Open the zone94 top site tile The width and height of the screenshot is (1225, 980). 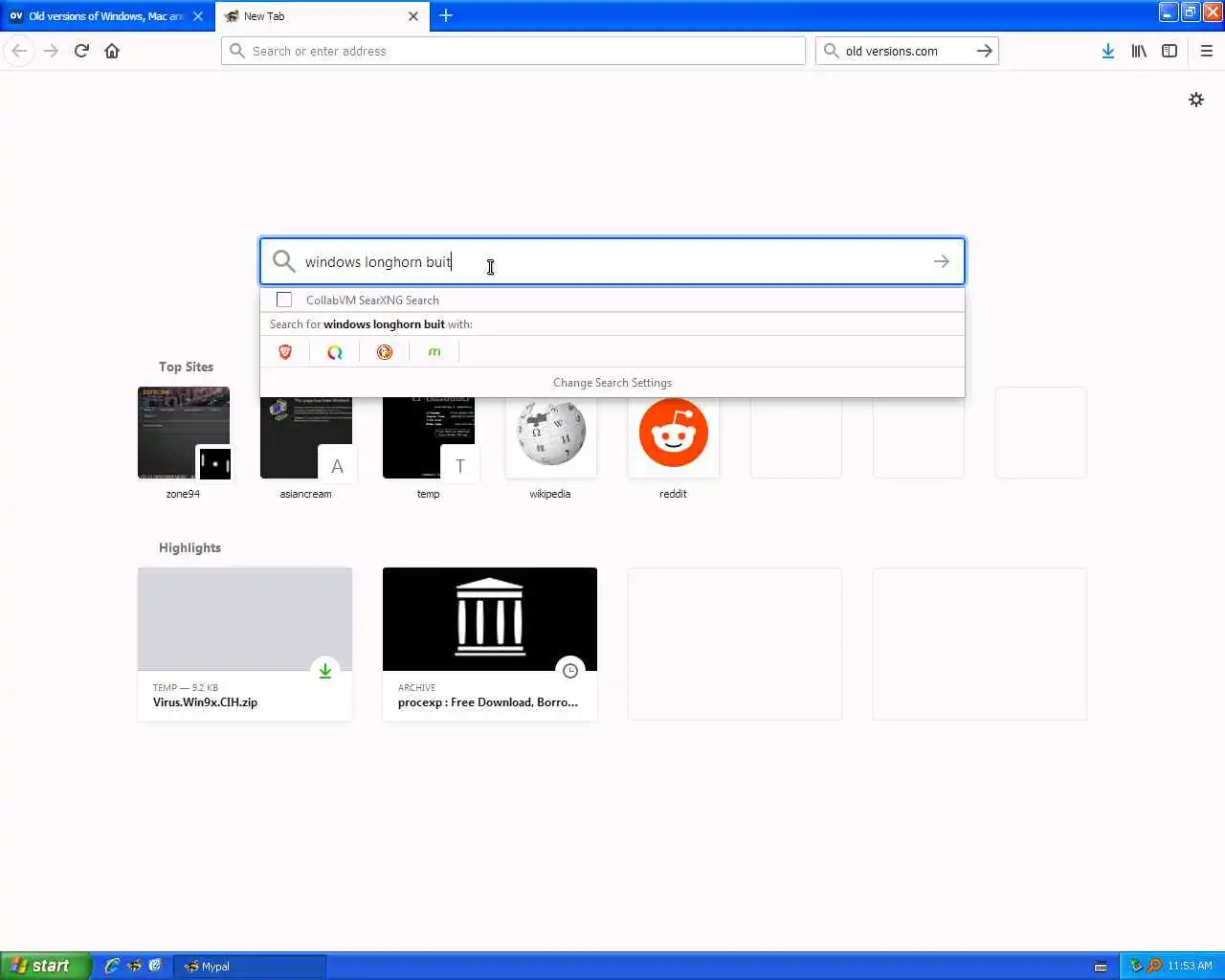[184, 433]
